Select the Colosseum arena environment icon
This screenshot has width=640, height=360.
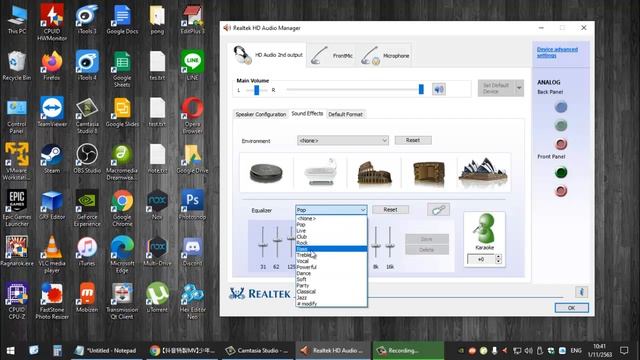[374, 173]
